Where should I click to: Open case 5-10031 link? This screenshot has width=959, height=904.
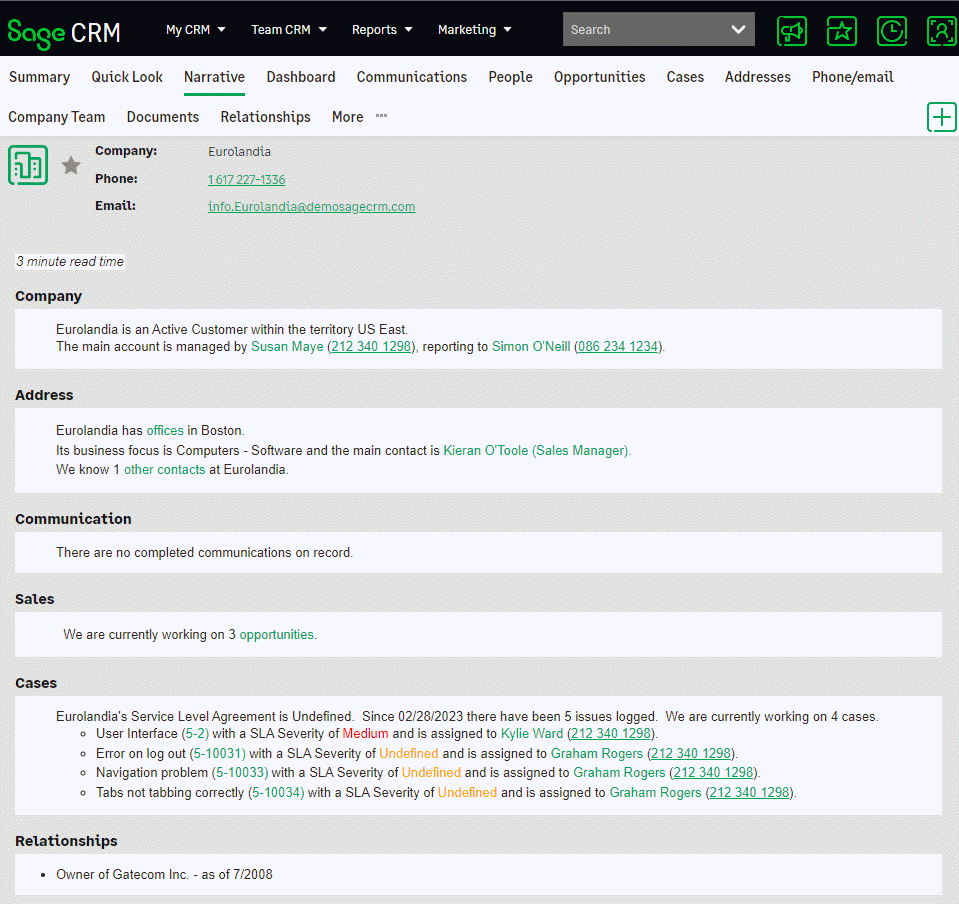(x=218, y=754)
